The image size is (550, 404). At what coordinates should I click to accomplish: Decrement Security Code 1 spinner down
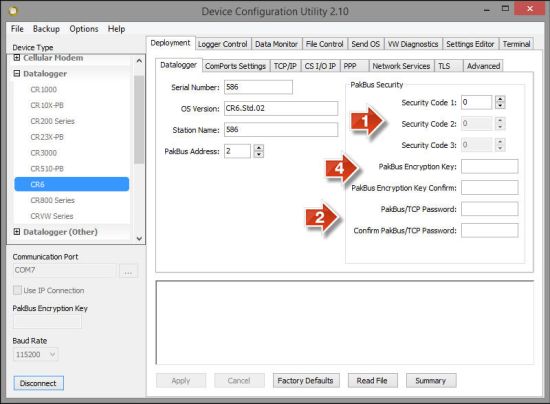click(500, 106)
